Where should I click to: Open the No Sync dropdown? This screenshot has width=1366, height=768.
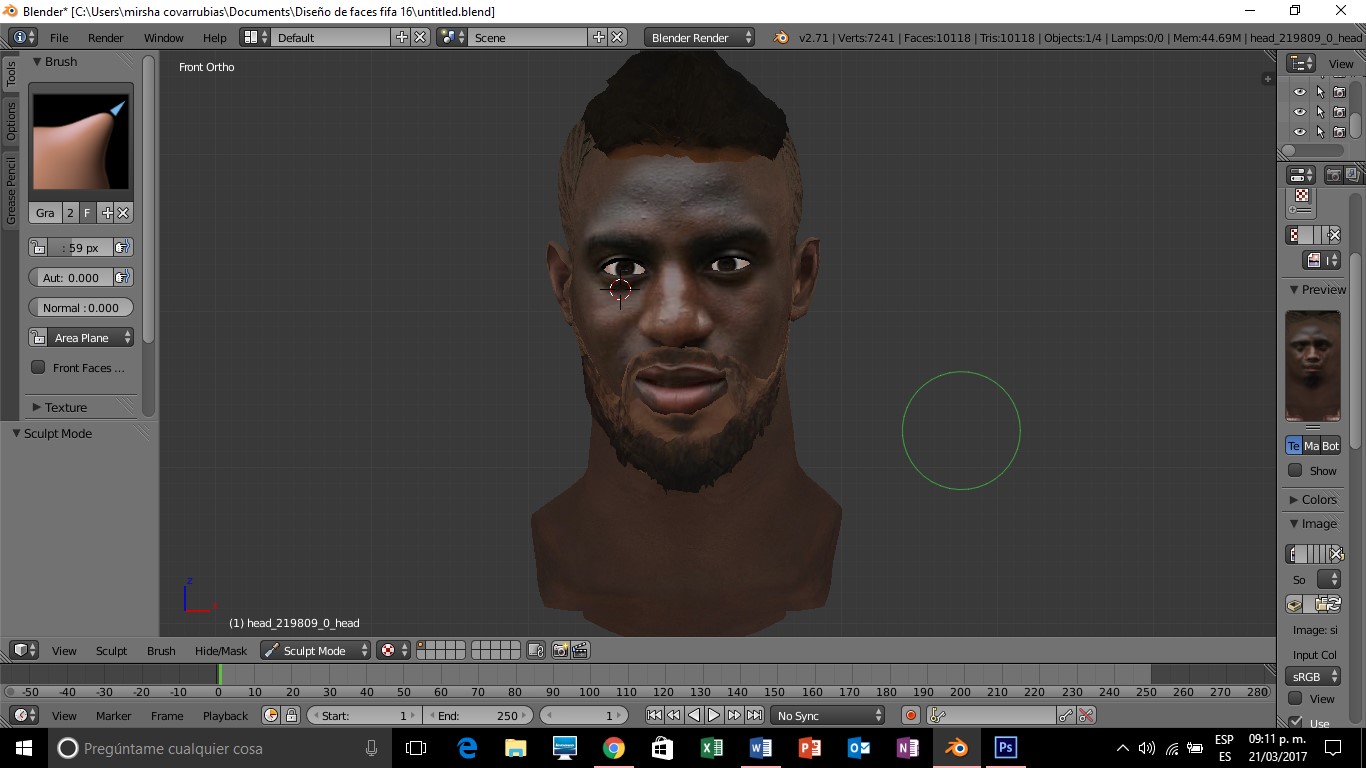pyautogui.click(x=829, y=715)
